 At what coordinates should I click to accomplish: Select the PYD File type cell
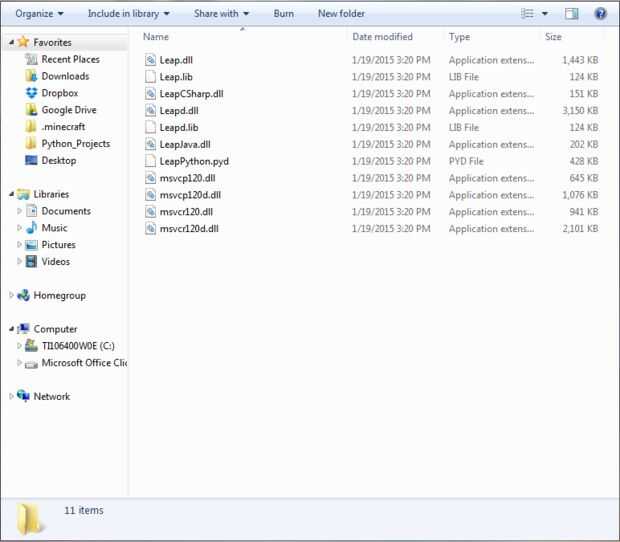[x=466, y=161]
